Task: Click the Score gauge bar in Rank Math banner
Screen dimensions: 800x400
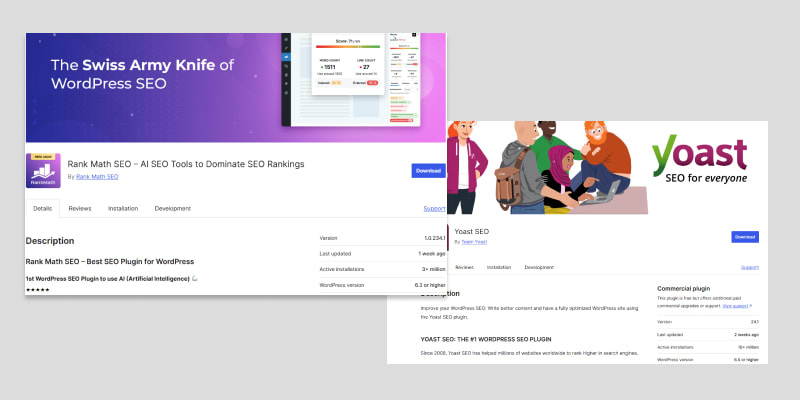Action: [x=347, y=47]
